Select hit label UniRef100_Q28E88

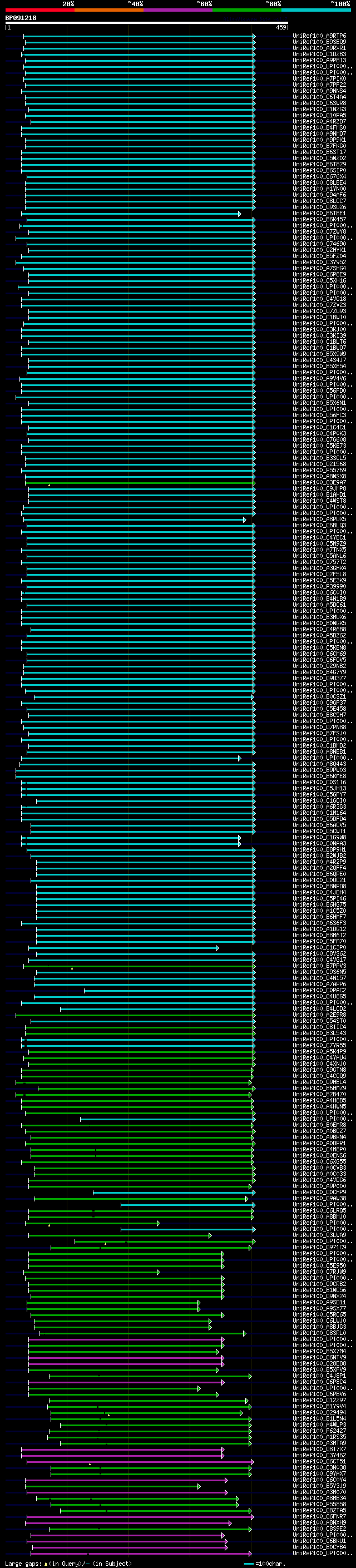(319, 1363)
